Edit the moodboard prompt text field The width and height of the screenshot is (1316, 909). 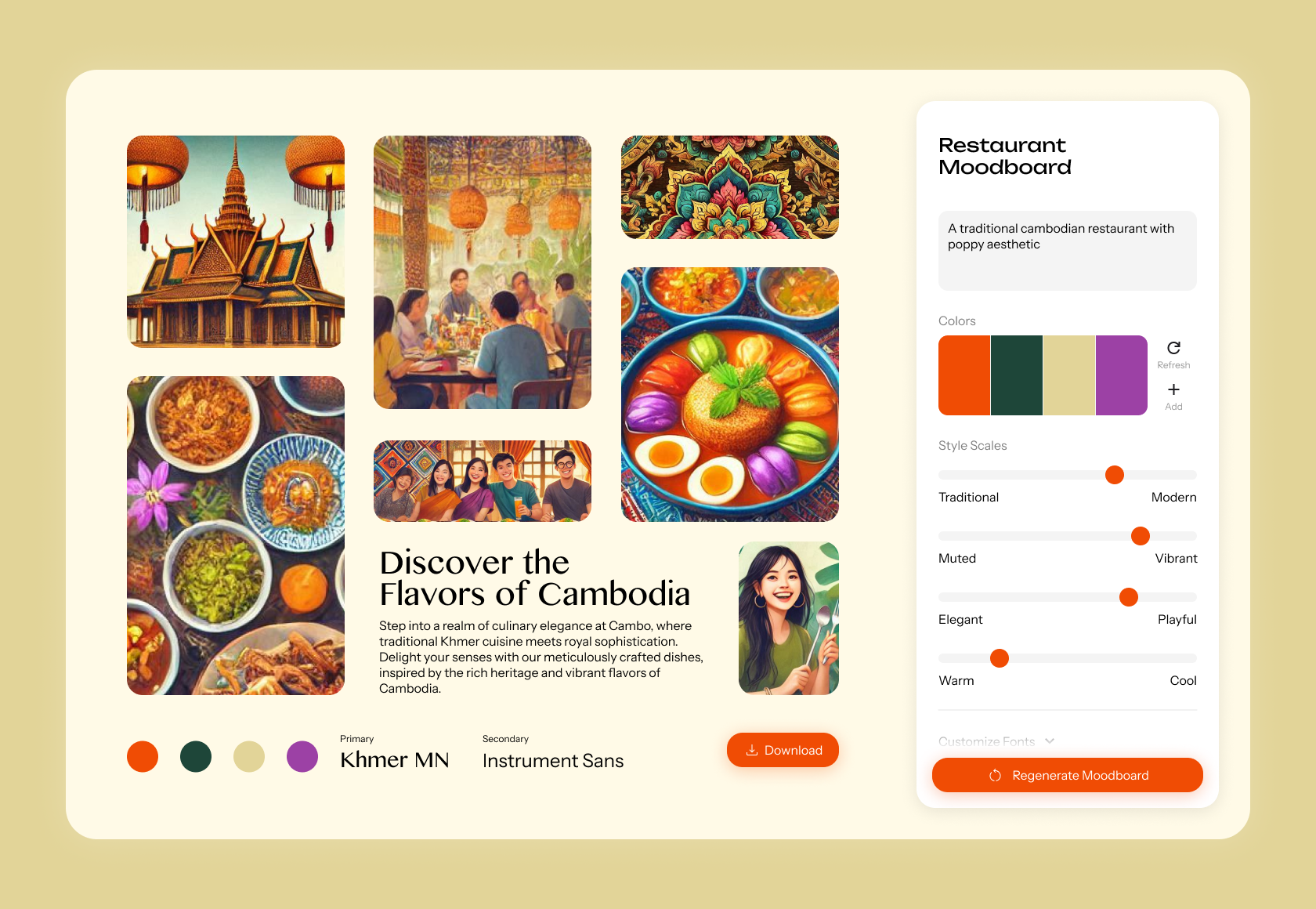coord(1067,251)
